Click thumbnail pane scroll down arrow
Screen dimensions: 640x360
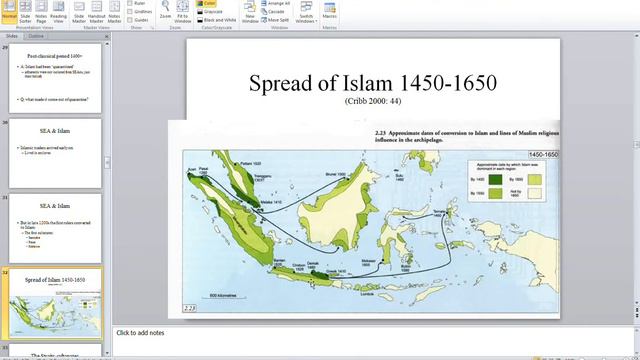tap(107, 353)
